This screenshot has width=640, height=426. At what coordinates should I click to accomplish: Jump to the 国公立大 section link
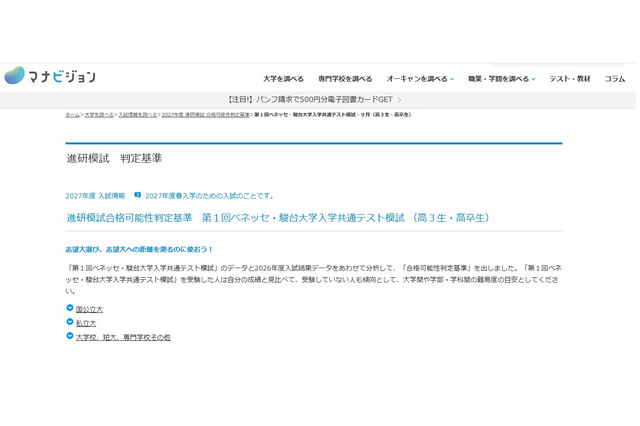pos(89,310)
